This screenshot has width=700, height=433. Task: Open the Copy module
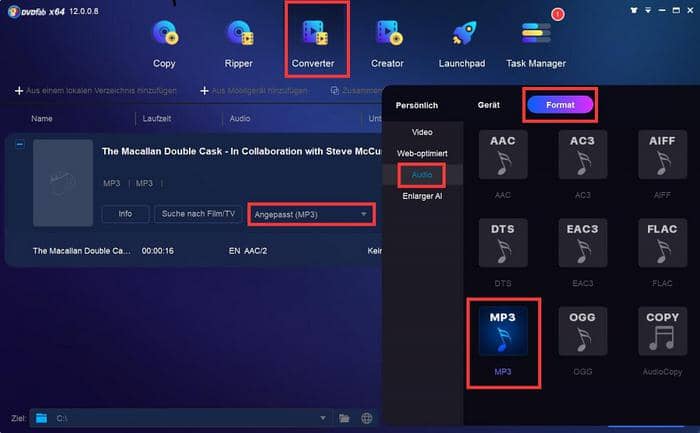(164, 44)
